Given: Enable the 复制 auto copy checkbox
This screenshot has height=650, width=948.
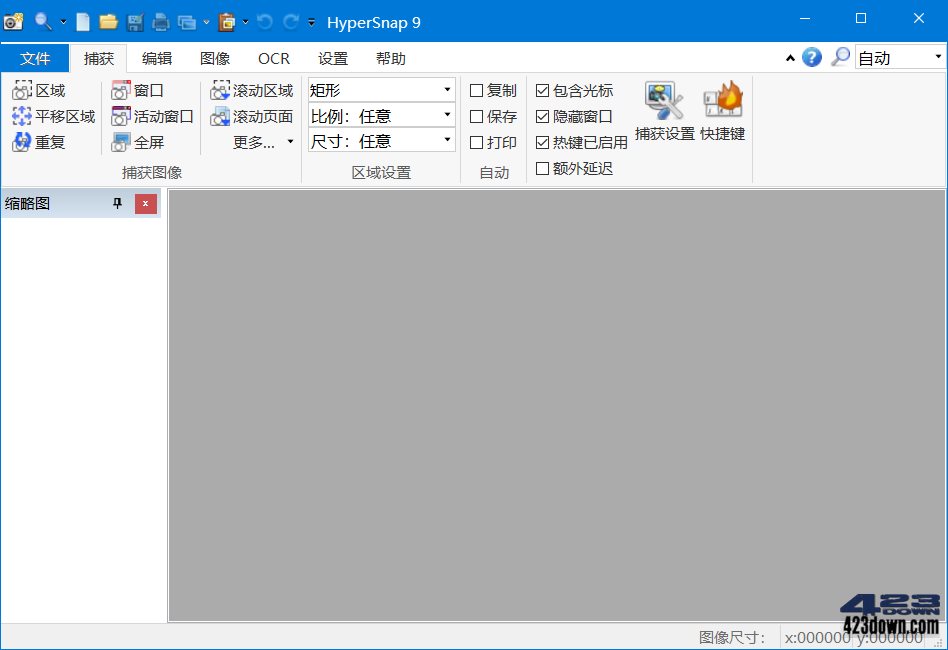Looking at the screenshot, I should tap(476, 91).
